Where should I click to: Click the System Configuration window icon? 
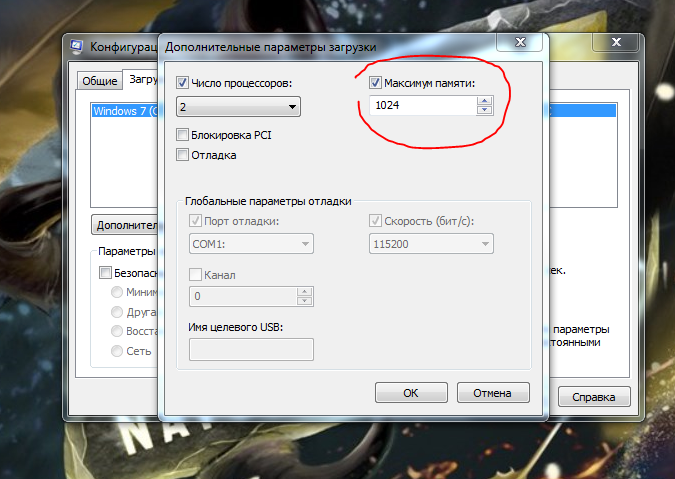point(77,46)
